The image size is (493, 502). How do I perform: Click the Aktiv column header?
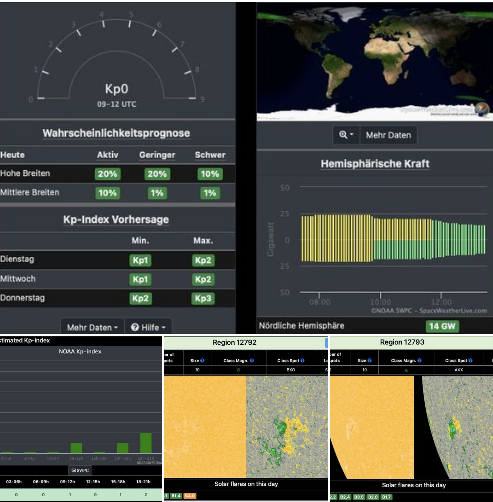[x=108, y=155]
